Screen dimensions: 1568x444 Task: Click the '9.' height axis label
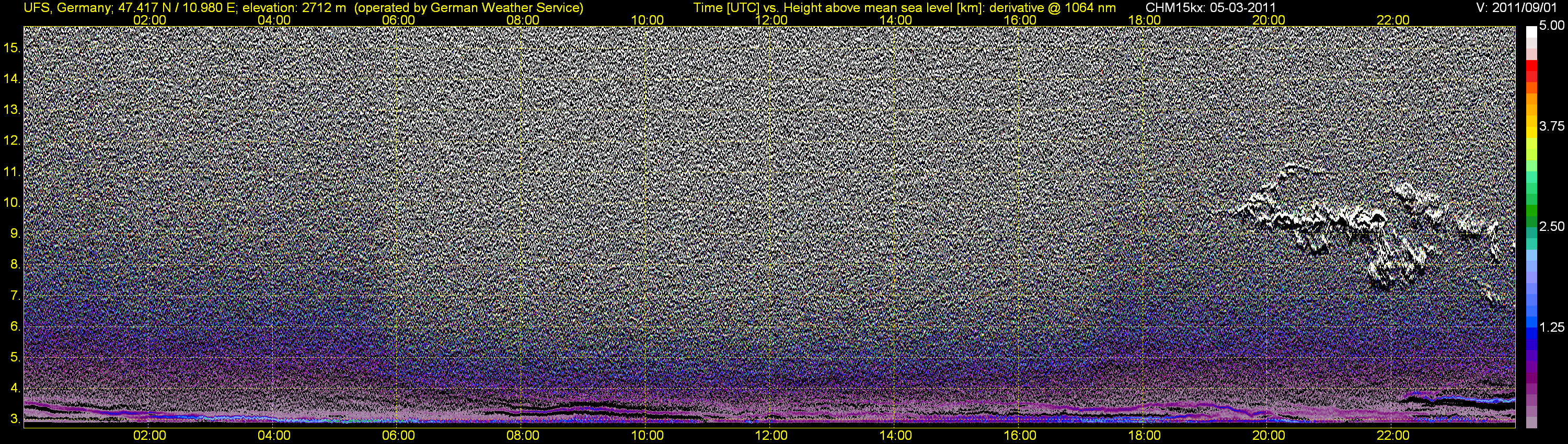[15, 233]
